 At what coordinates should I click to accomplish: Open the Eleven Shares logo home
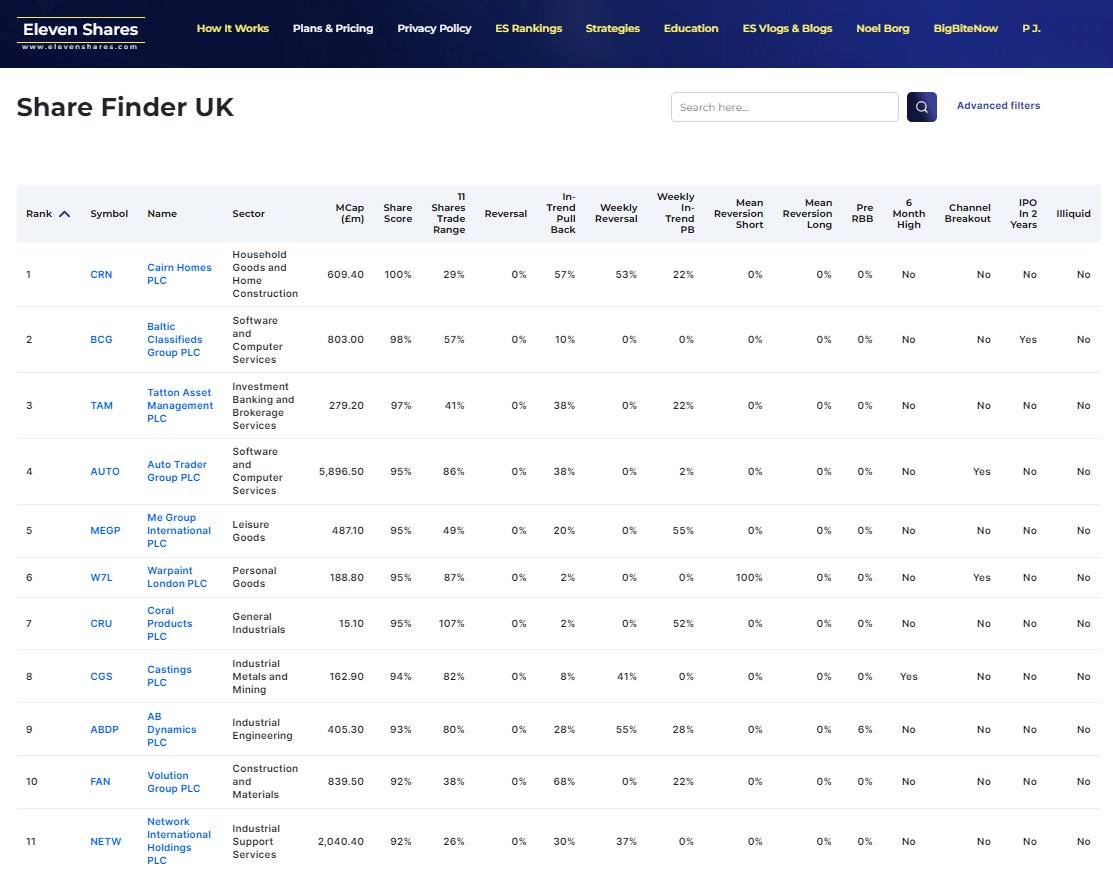tap(80, 34)
